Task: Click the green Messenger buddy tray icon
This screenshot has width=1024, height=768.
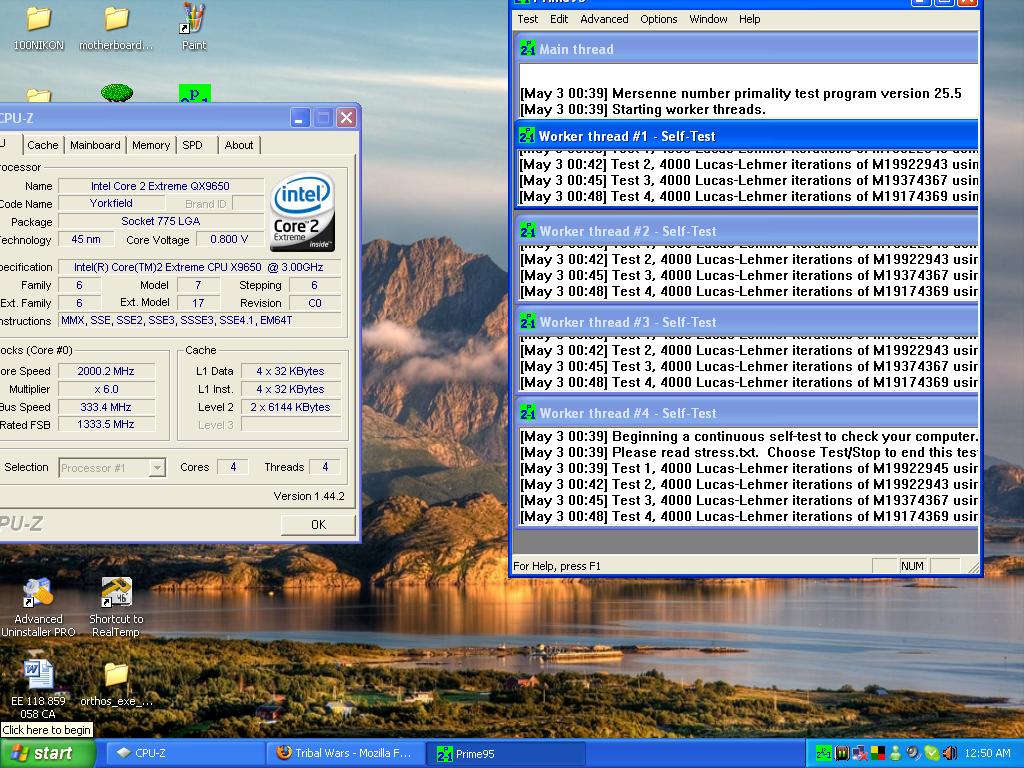Action: click(895, 754)
